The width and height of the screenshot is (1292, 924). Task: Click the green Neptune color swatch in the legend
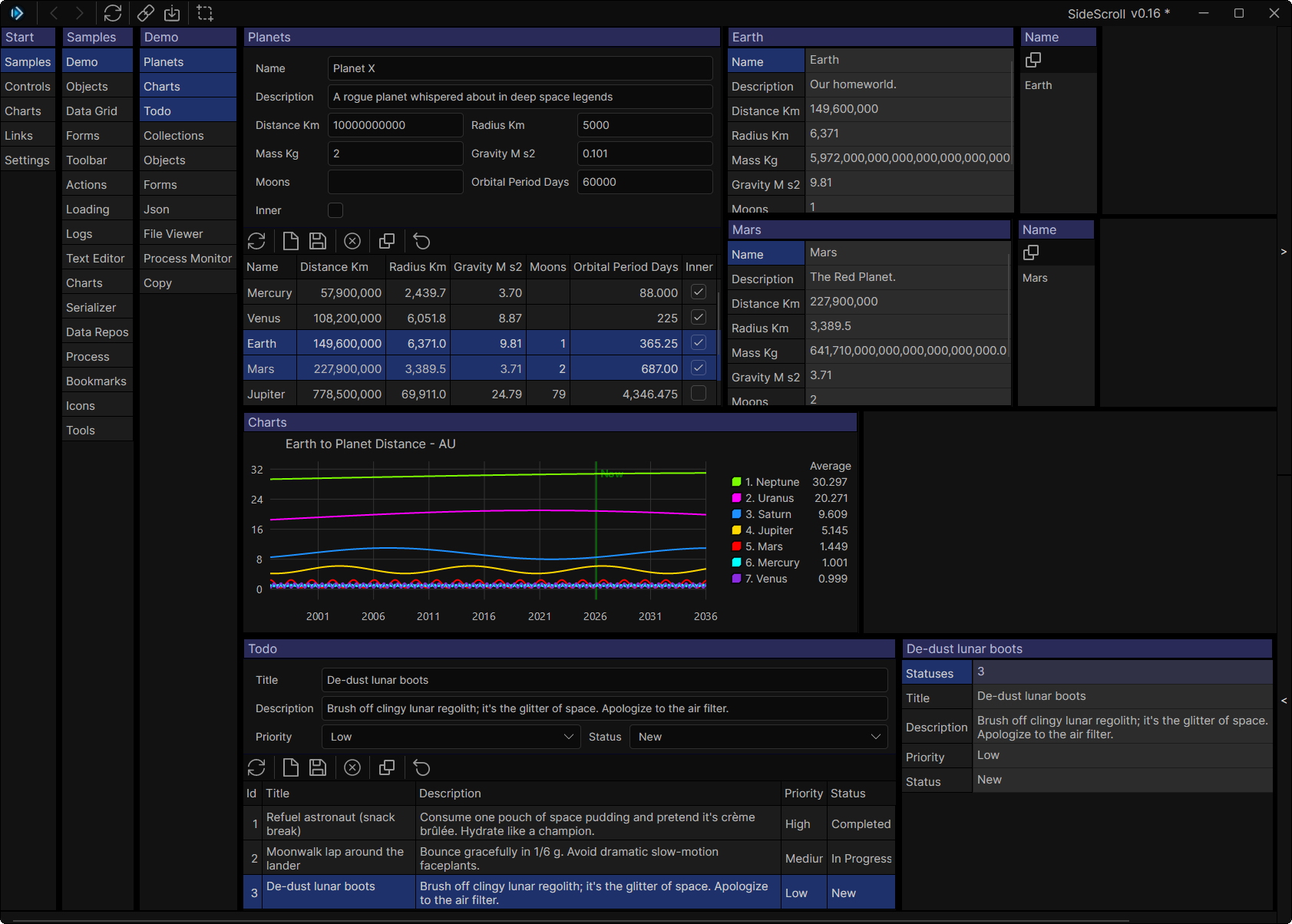coord(737,481)
